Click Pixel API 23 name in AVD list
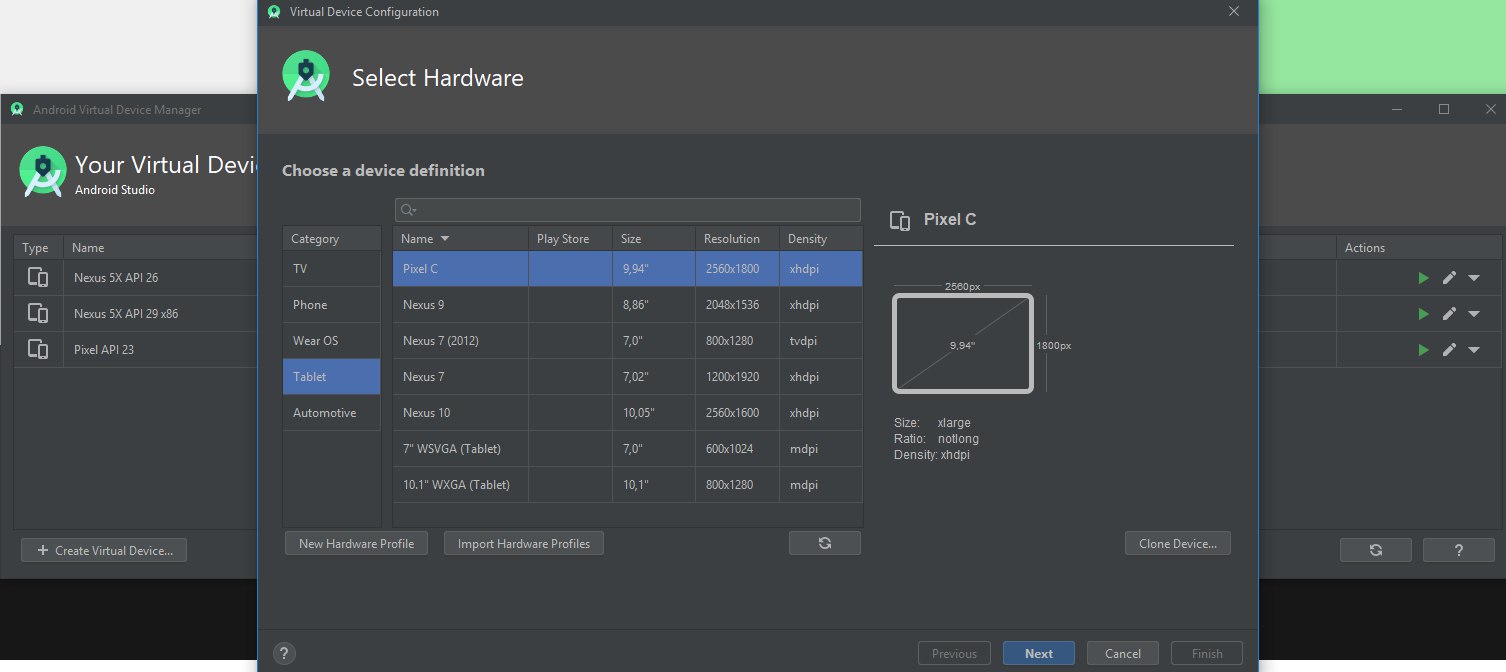This screenshot has width=1506, height=672. click(104, 350)
